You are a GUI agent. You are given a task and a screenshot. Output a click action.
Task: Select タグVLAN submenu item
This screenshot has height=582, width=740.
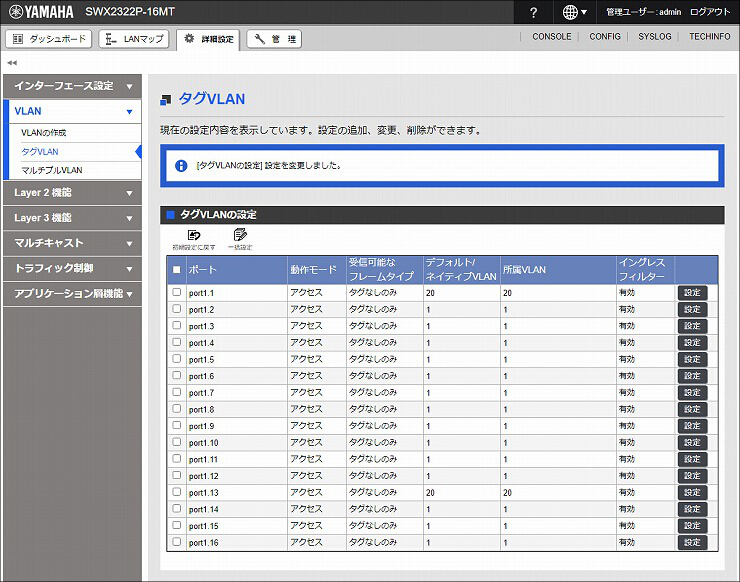pos(40,152)
